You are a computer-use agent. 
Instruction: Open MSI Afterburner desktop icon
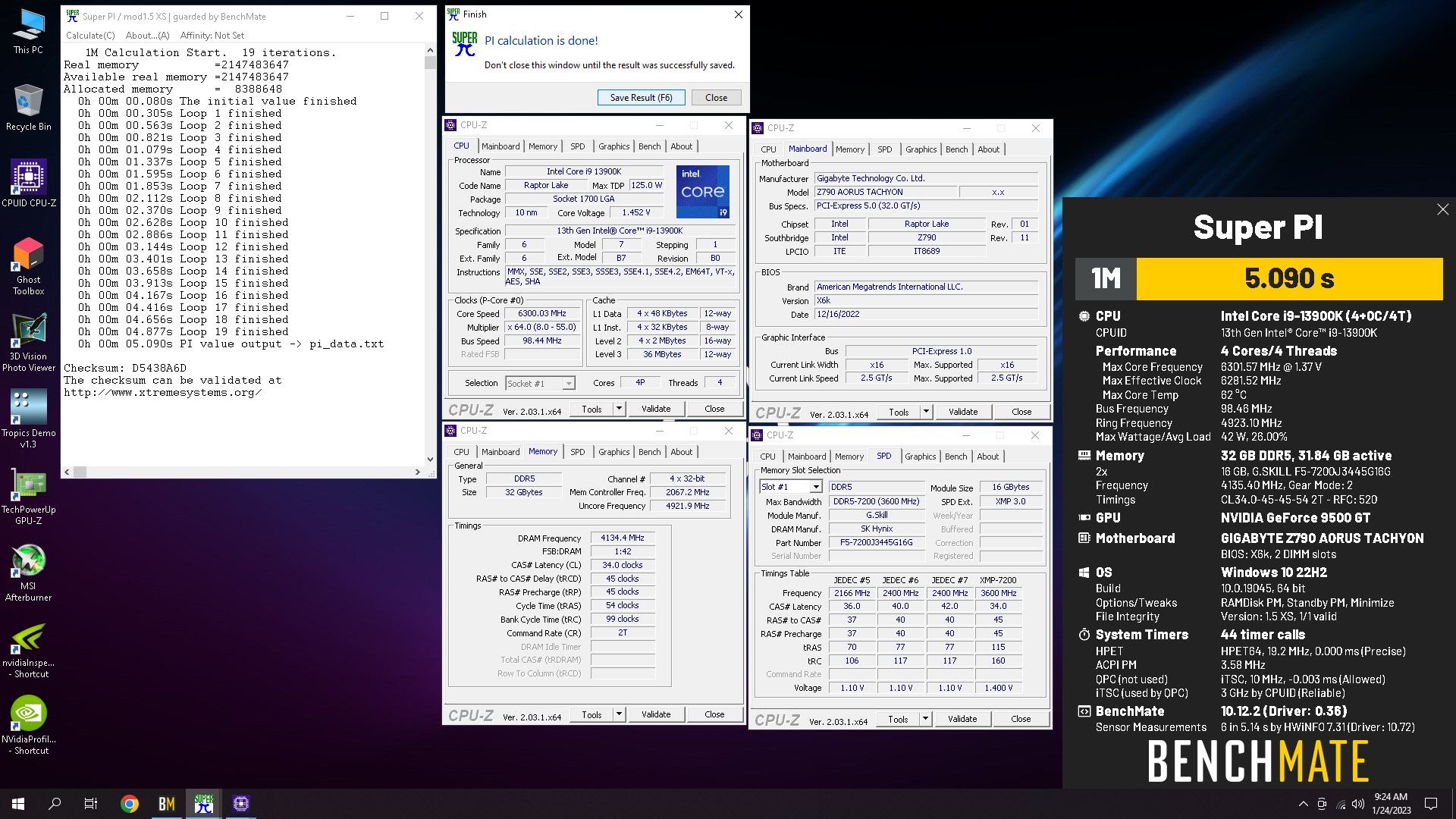pos(29,573)
